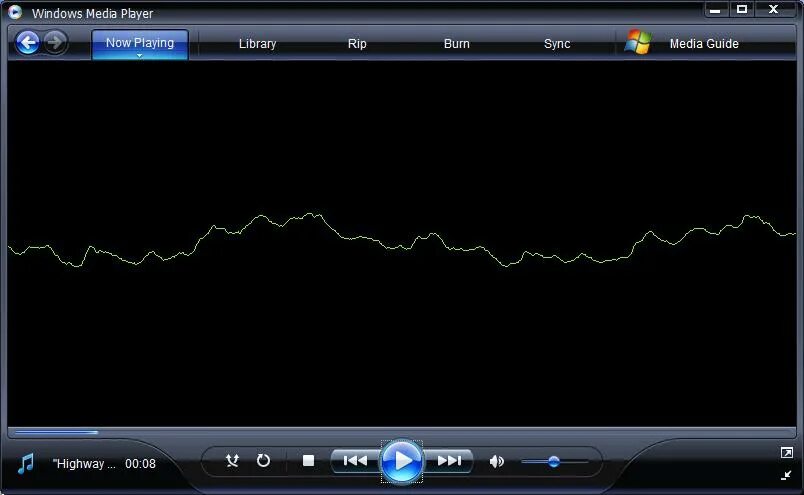Switch to full screen view icon
Viewport: 804px width, 495px height.
787,452
